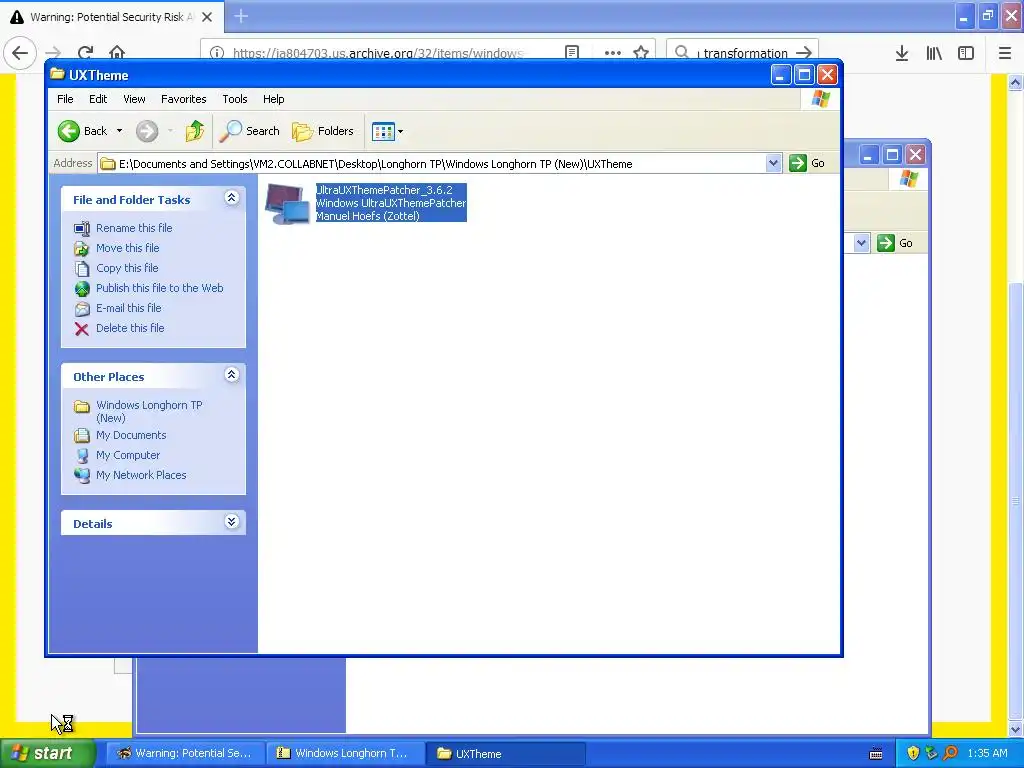Toggle the Folders pane in Explorer

(x=323, y=131)
